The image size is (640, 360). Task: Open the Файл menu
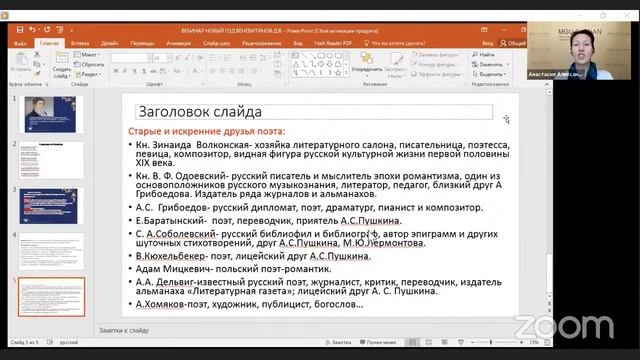coord(20,43)
